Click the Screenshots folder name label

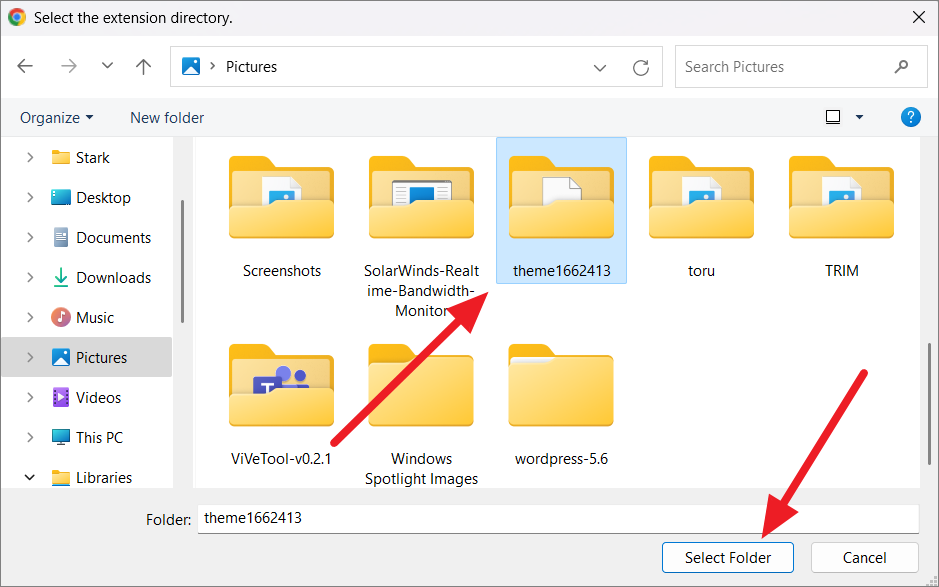pyautogui.click(x=281, y=271)
